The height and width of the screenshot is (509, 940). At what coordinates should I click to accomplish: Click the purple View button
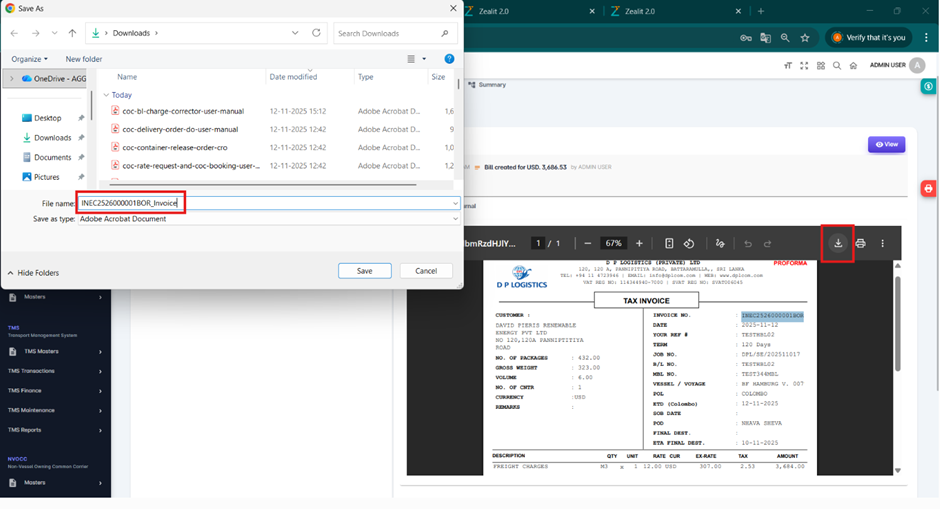[x=886, y=145]
